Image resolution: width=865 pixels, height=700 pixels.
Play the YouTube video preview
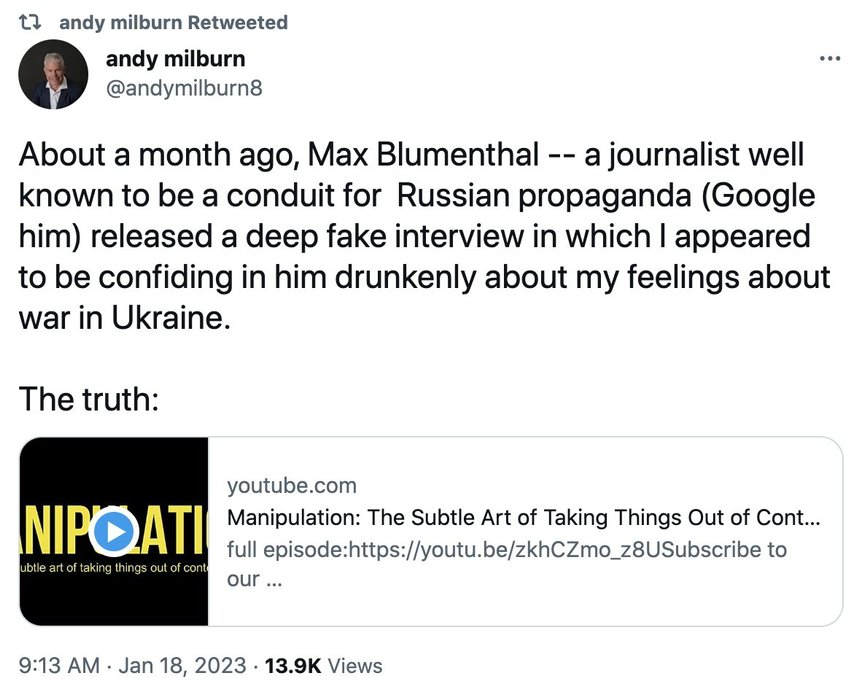click(x=115, y=531)
